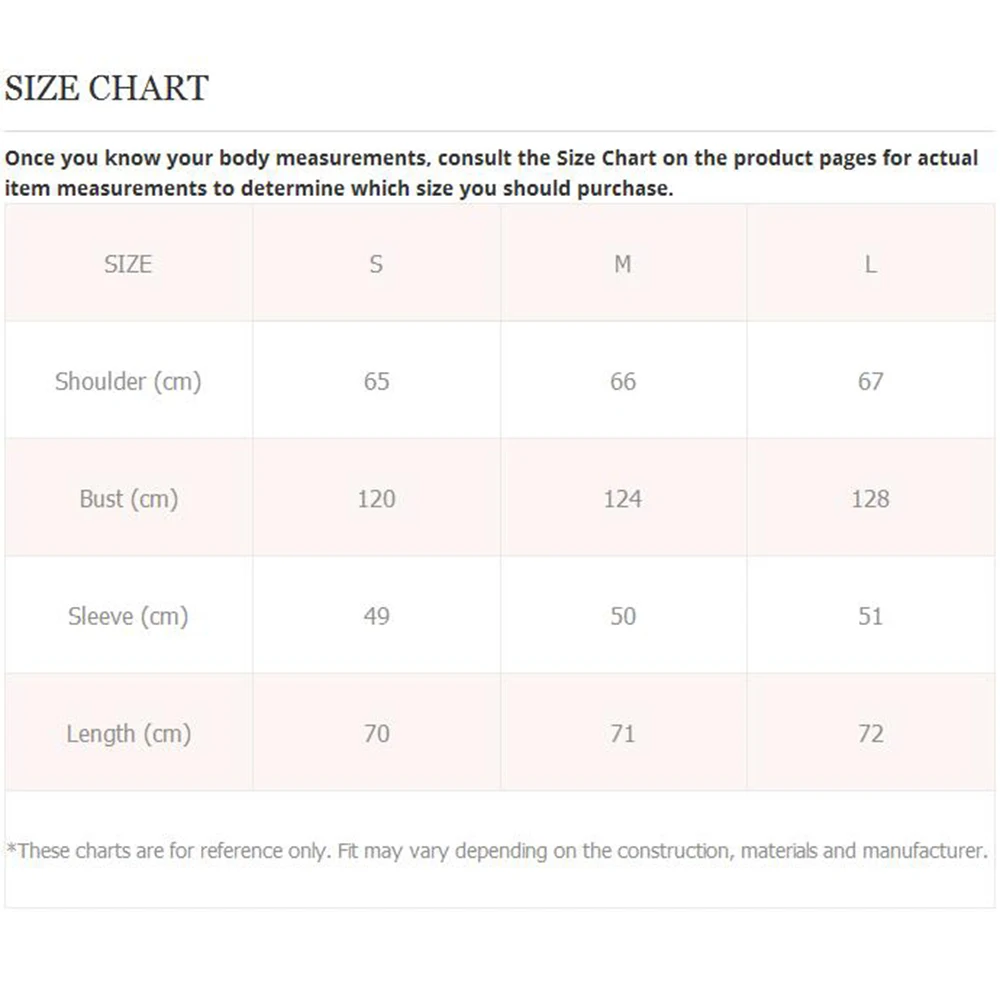Image resolution: width=1000 pixels, height=1000 pixels.
Task: Click bust value 120 for size S
Action: [x=376, y=498]
